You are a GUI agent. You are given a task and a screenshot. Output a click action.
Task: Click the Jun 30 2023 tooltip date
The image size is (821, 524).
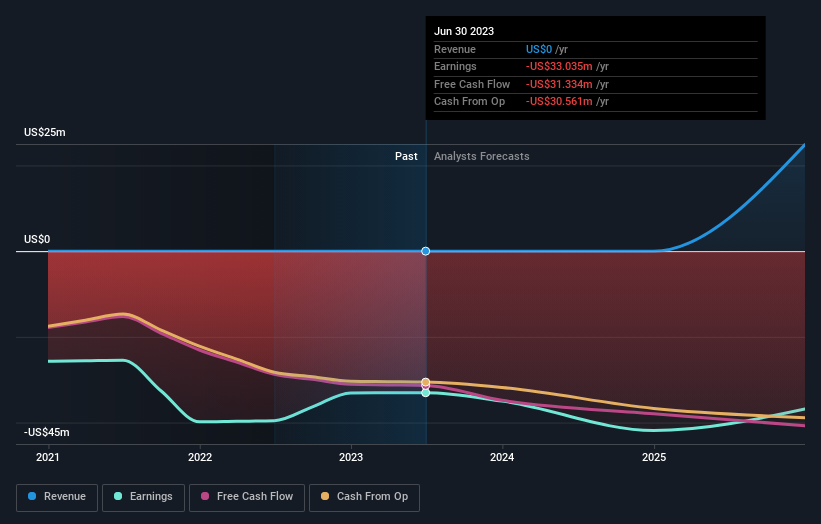[464, 31]
